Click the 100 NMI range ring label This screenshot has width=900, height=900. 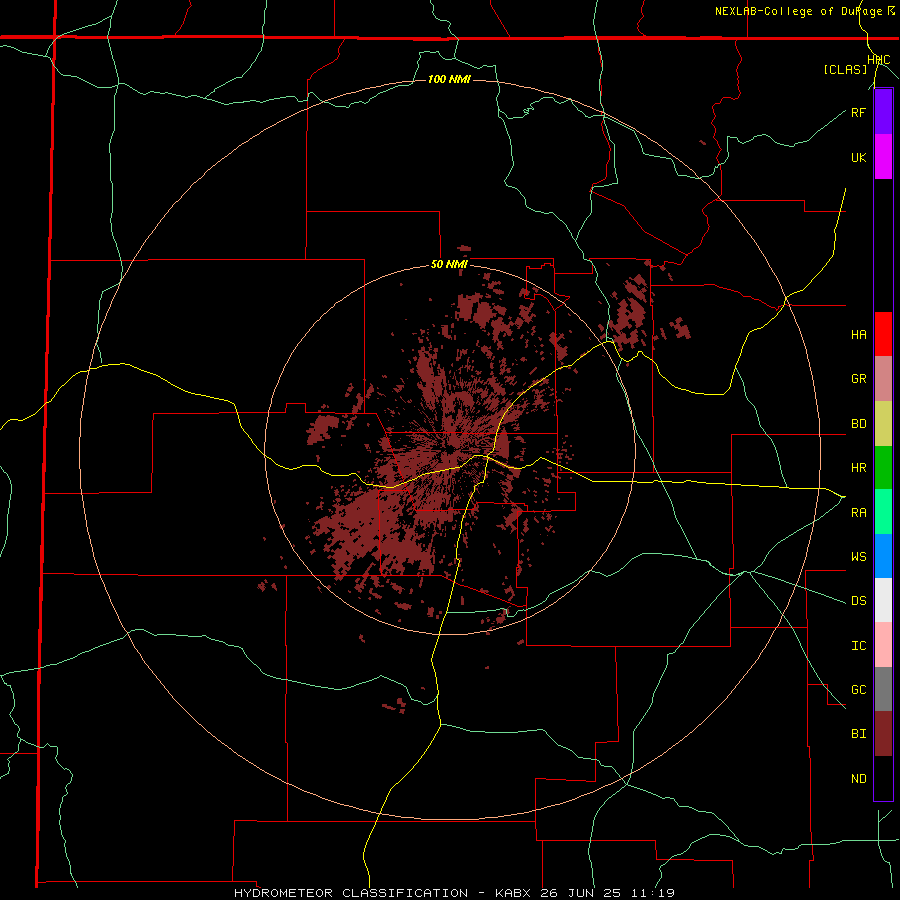[449, 79]
